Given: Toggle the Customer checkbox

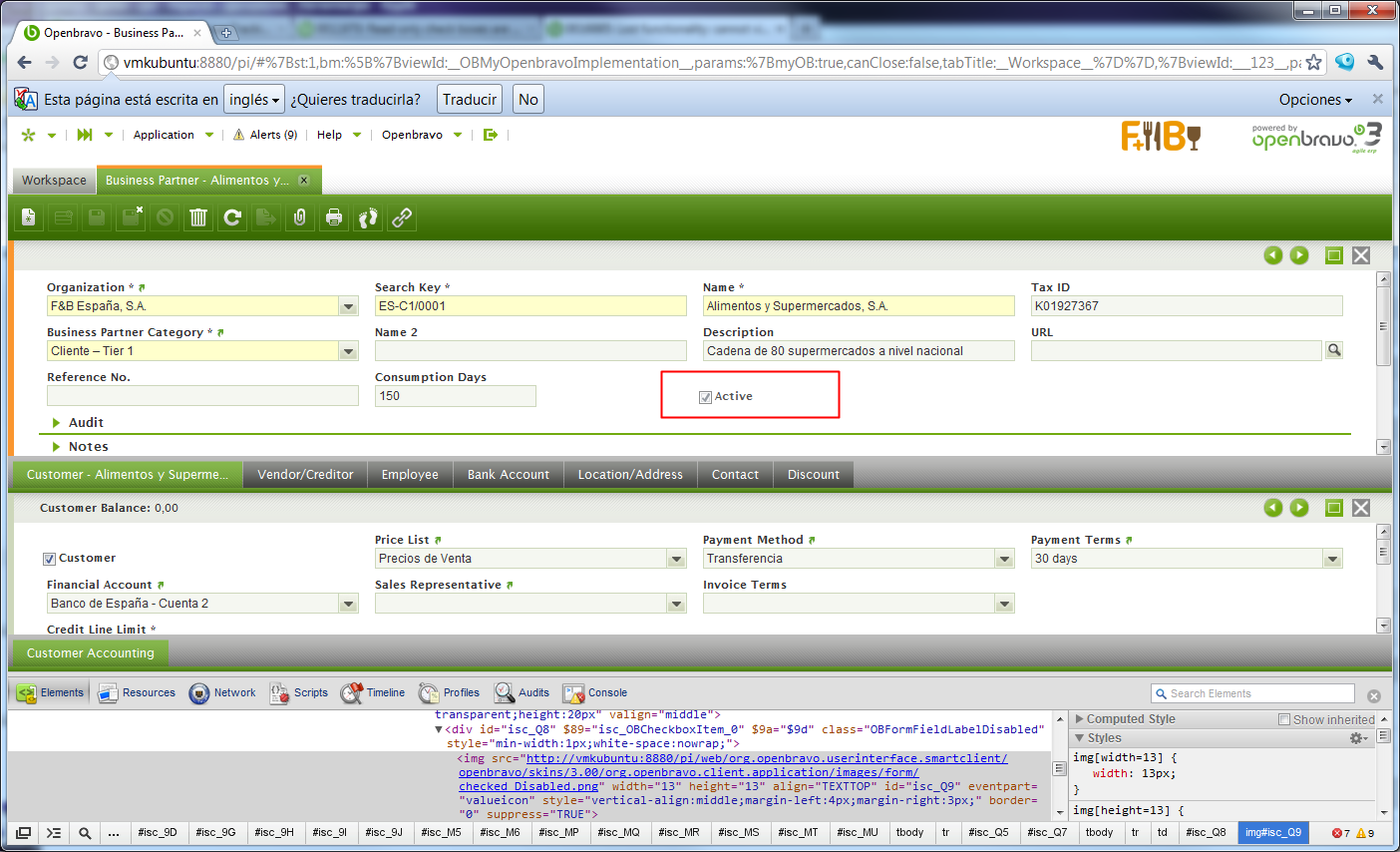Looking at the screenshot, I should (x=49, y=559).
